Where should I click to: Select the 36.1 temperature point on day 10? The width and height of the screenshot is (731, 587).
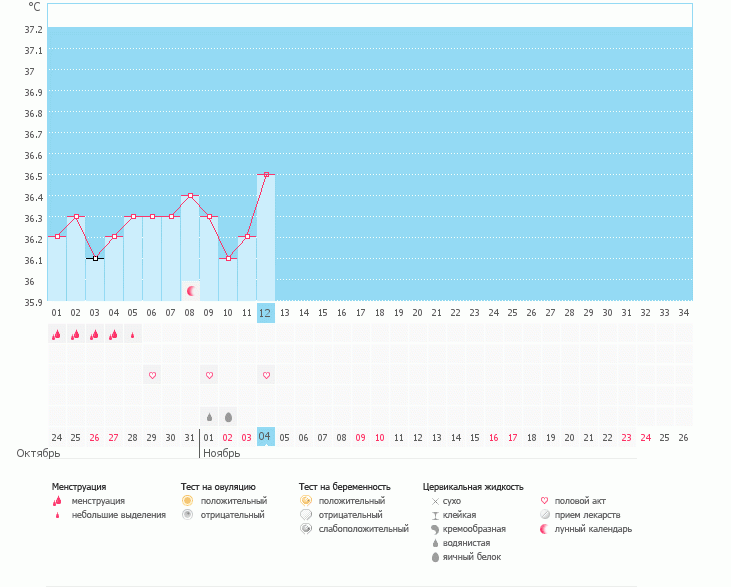[228, 258]
